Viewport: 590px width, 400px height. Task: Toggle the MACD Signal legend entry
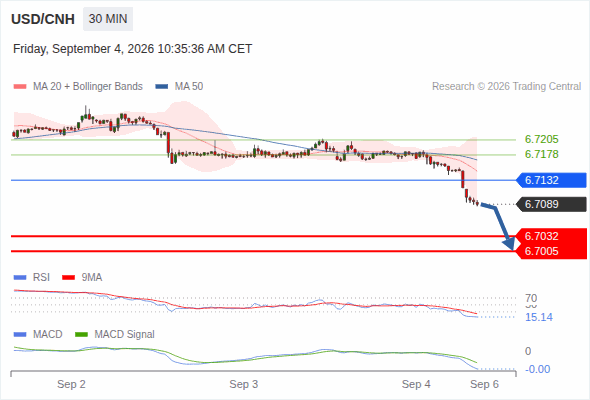point(115,334)
